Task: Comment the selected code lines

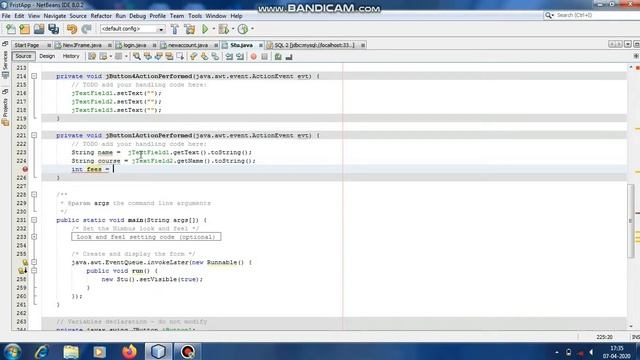Action: coord(278,57)
